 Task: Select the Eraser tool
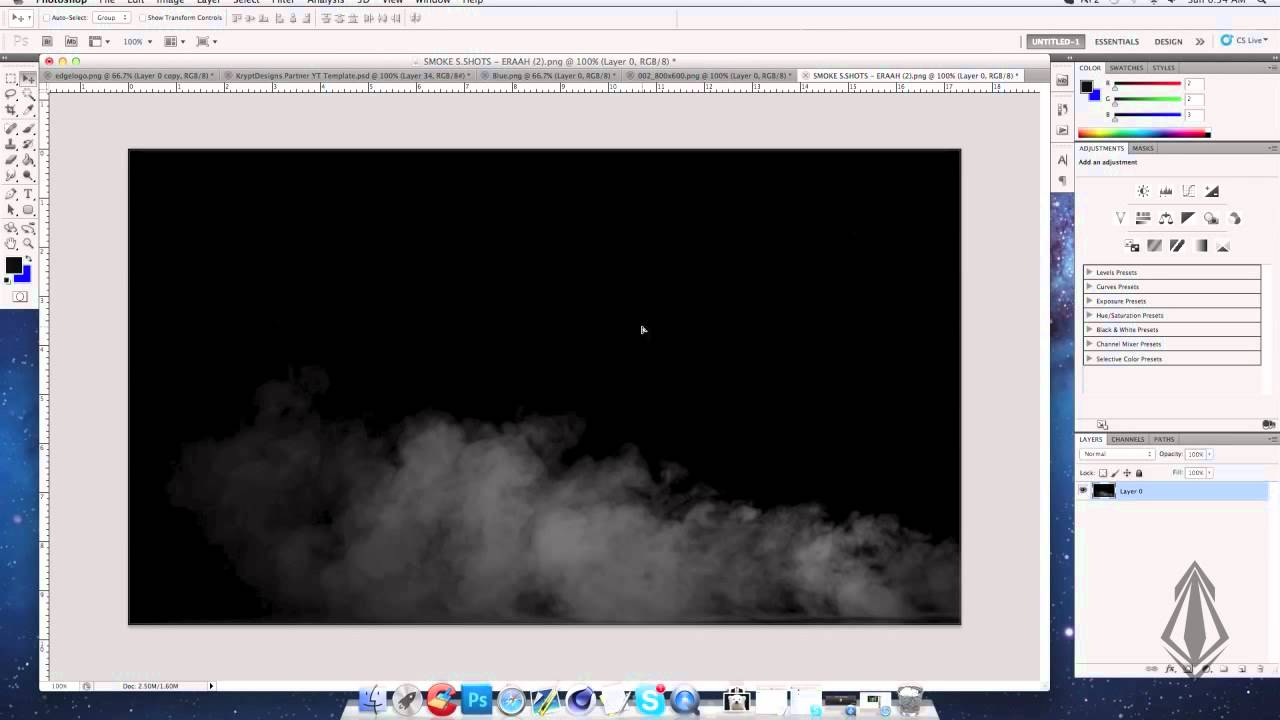(x=11, y=159)
